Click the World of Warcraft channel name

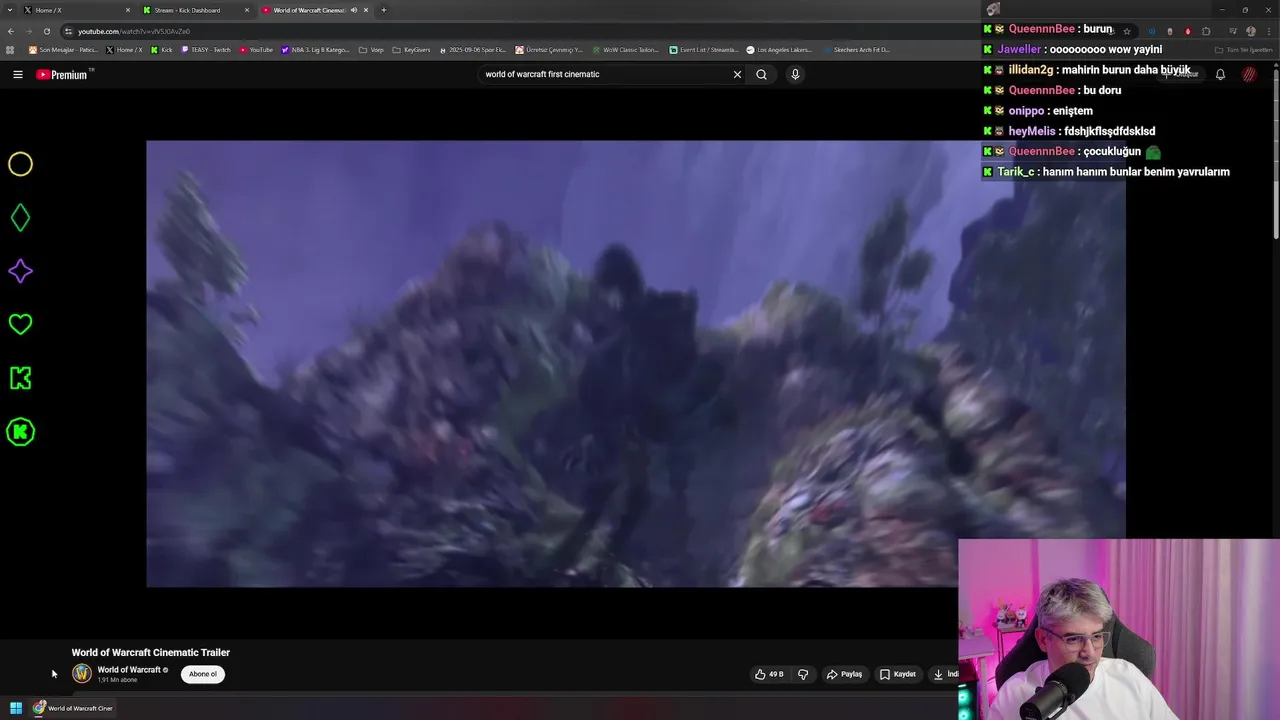pos(129,670)
